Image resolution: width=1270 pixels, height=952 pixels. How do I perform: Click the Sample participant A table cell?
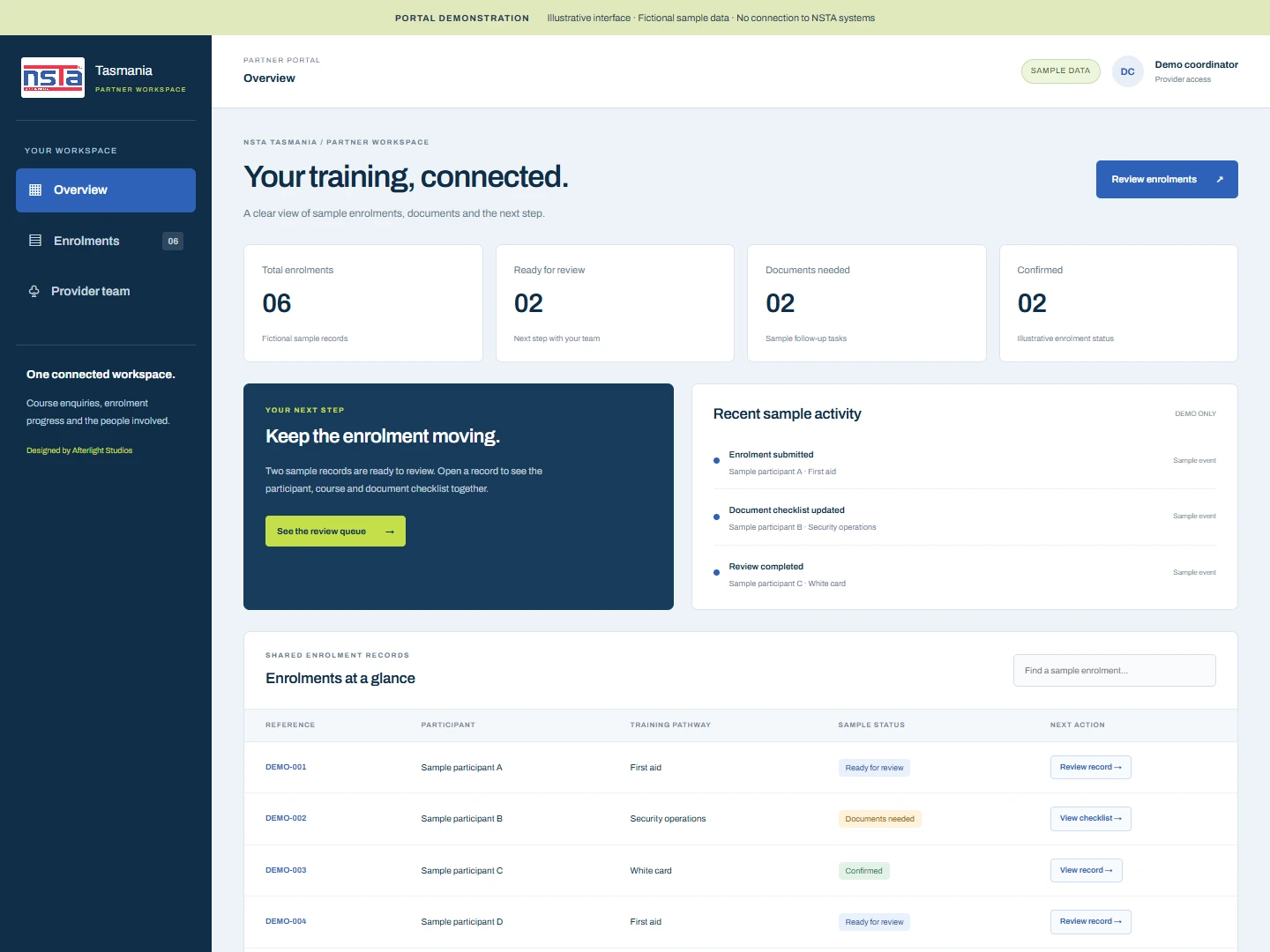[x=461, y=768]
